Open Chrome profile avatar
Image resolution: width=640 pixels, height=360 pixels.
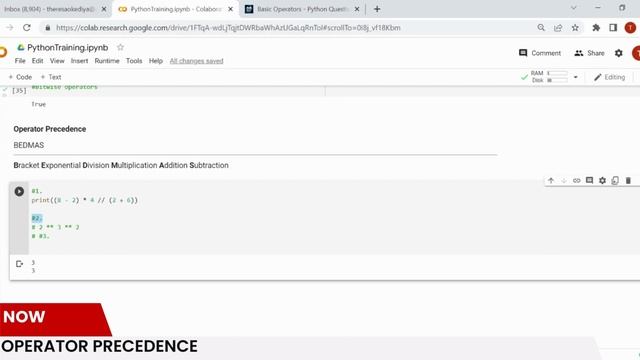[x=630, y=28]
